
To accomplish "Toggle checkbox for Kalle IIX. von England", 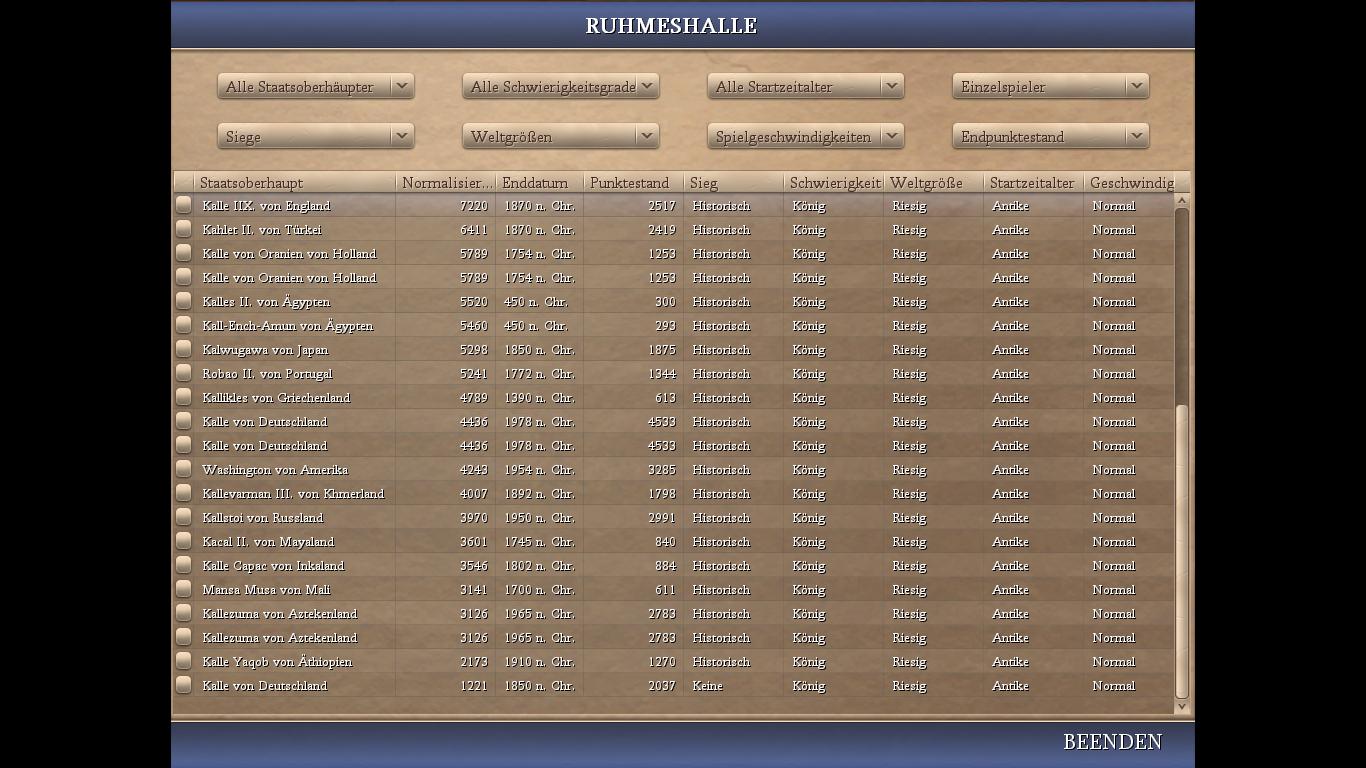I will 183,205.
